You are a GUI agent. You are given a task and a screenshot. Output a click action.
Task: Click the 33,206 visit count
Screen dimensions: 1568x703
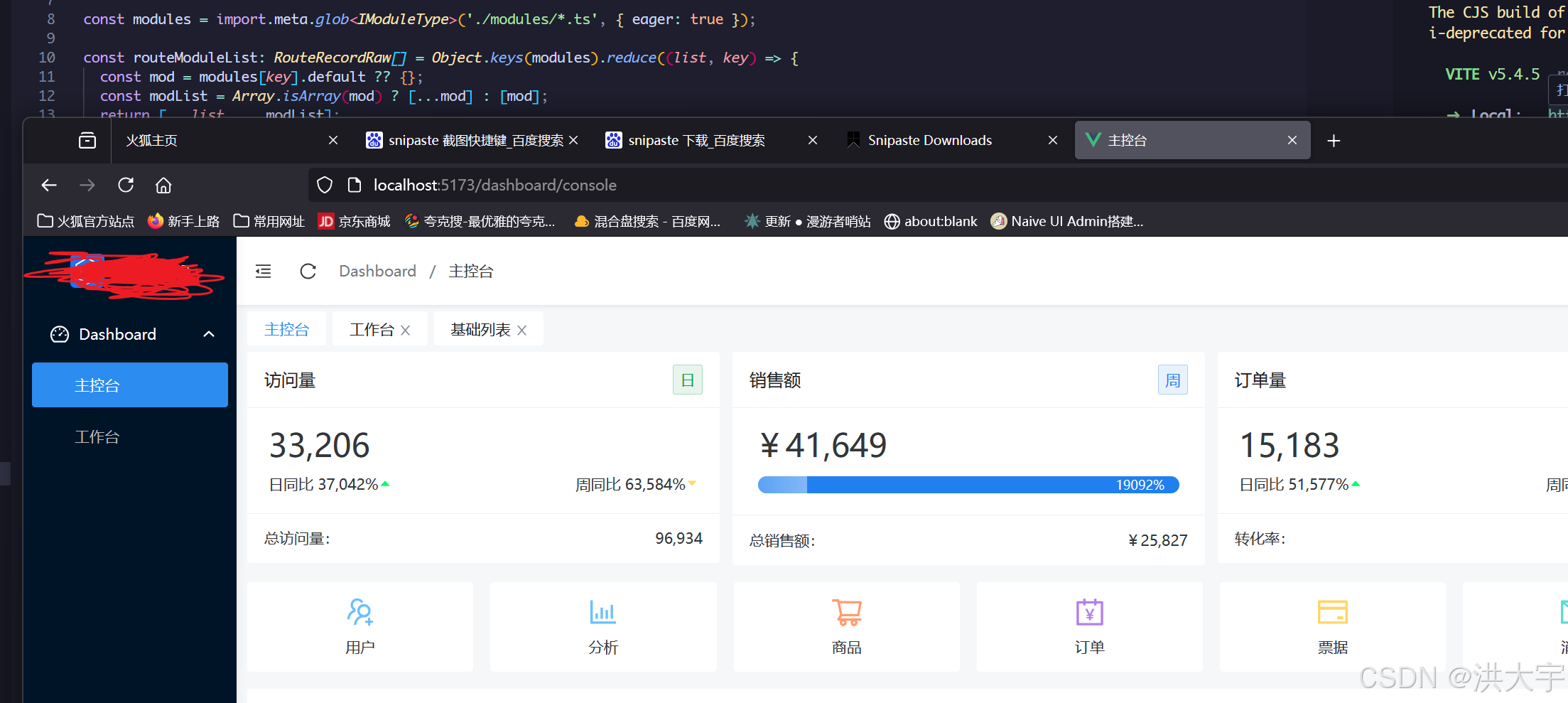[320, 446]
